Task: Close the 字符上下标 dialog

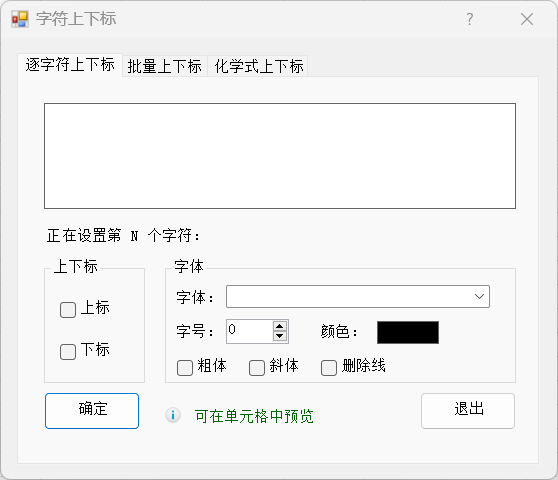Action: pyautogui.click(x=527, y=19)
